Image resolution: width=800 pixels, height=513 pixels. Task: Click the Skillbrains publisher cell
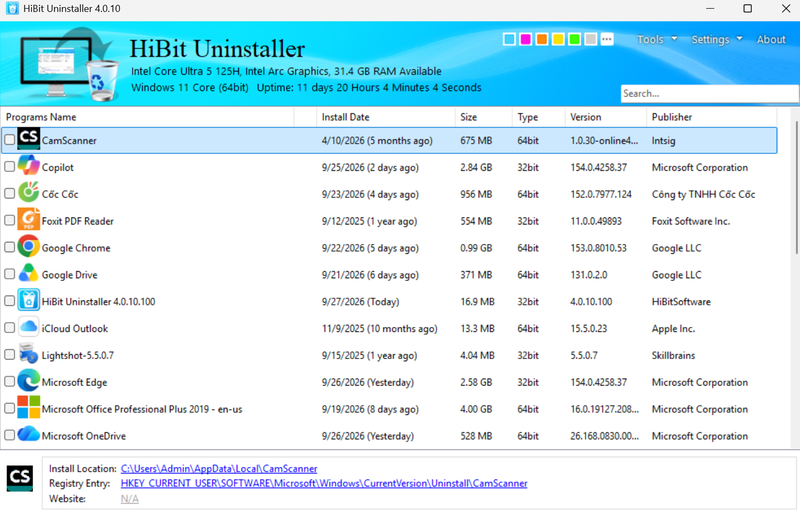coord(673,355)
